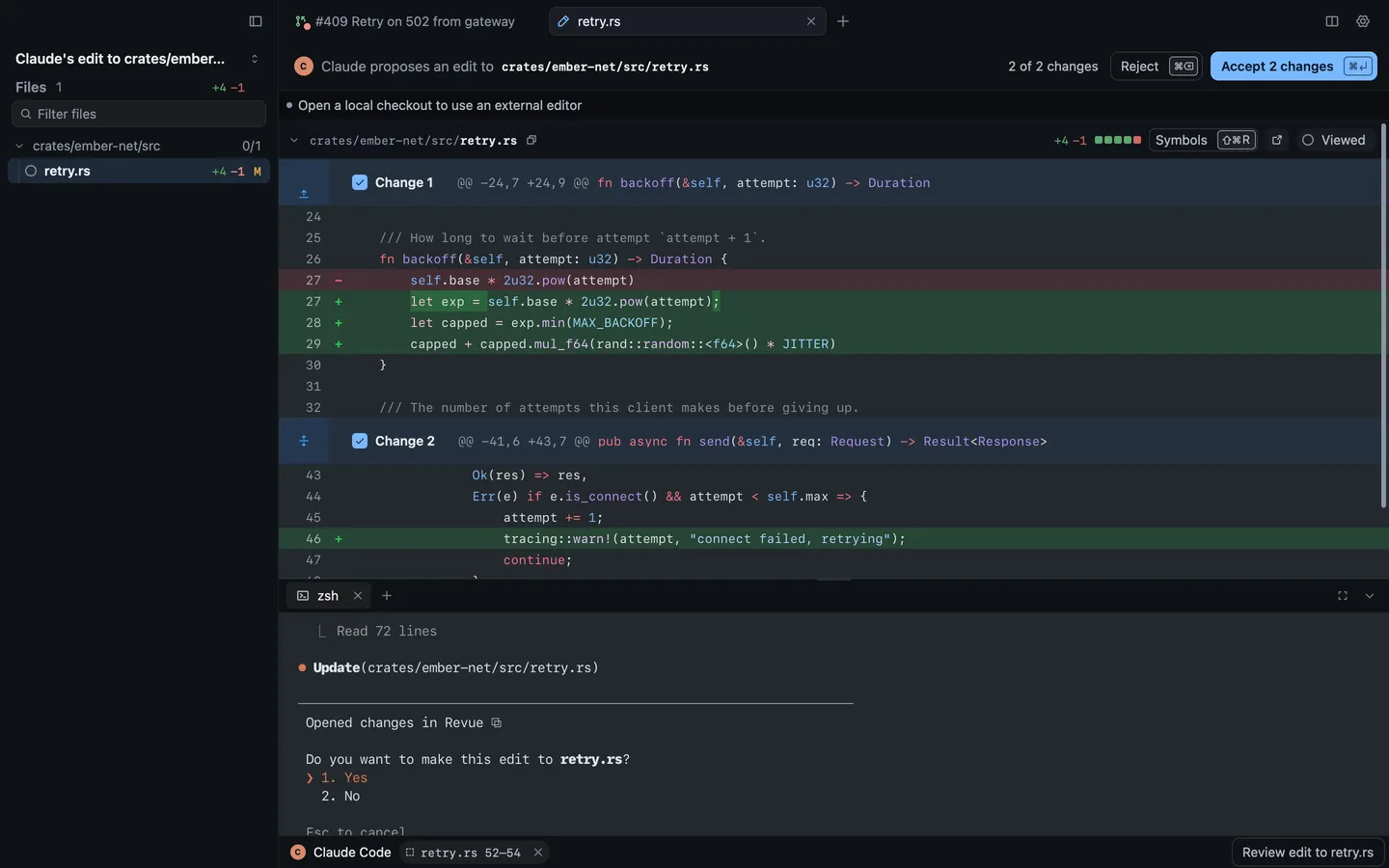The image size is (1389, 868).
Task: Open the Claude Code bottom tab
Action: pos(341,853)
